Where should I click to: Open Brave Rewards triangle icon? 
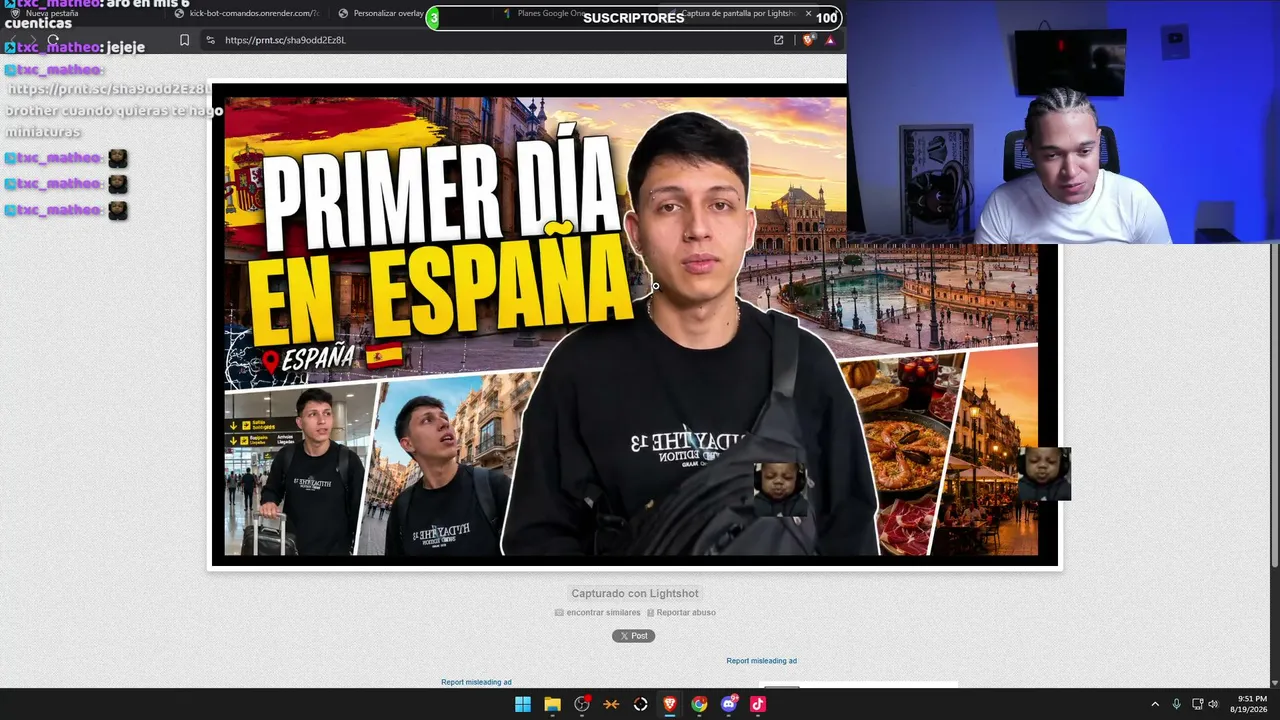(x=830, y=40)
